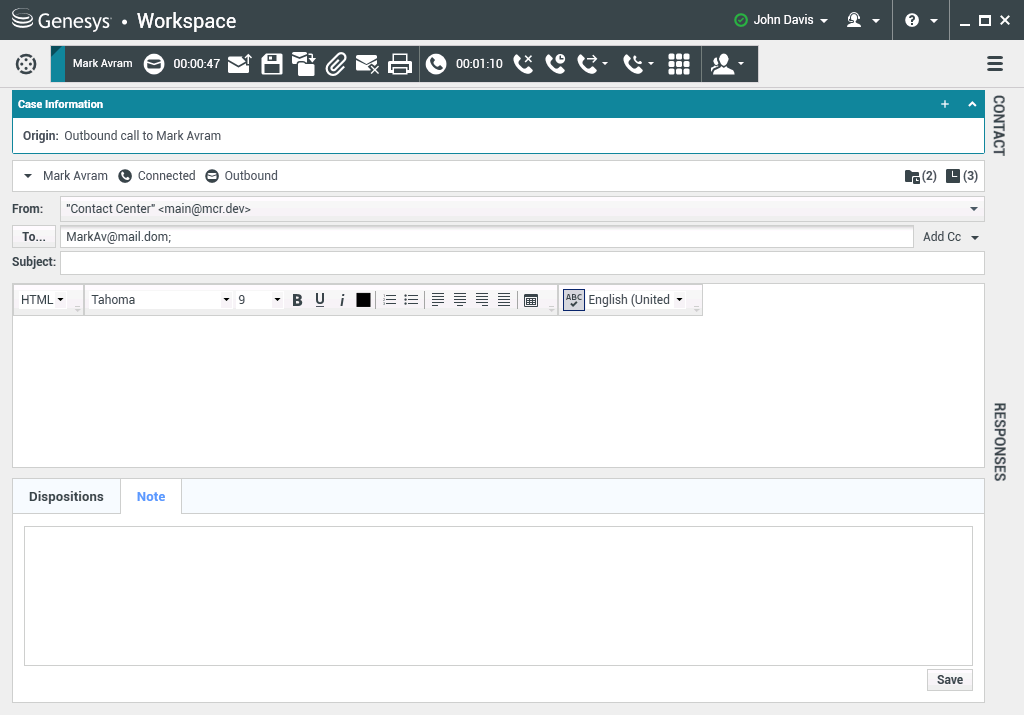Toggle bold text formatting
Viewport: 1024px width, 715px height.
(x=297, y=300)
